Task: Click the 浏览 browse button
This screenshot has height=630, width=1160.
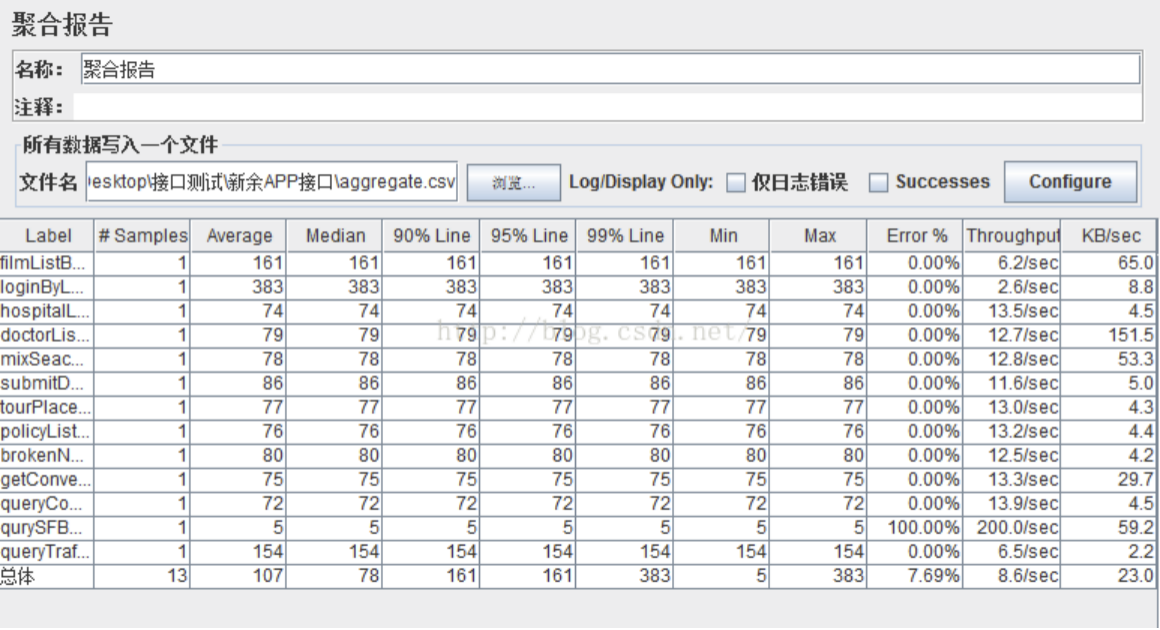Action: [513, 183]
